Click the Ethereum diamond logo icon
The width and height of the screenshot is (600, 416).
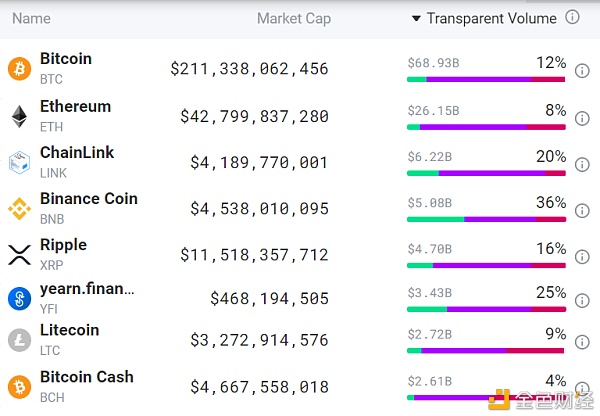point(20,116)
